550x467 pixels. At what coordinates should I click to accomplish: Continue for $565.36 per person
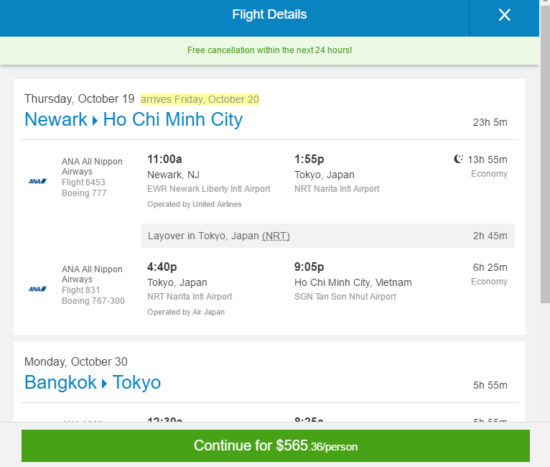coord(275,446)
